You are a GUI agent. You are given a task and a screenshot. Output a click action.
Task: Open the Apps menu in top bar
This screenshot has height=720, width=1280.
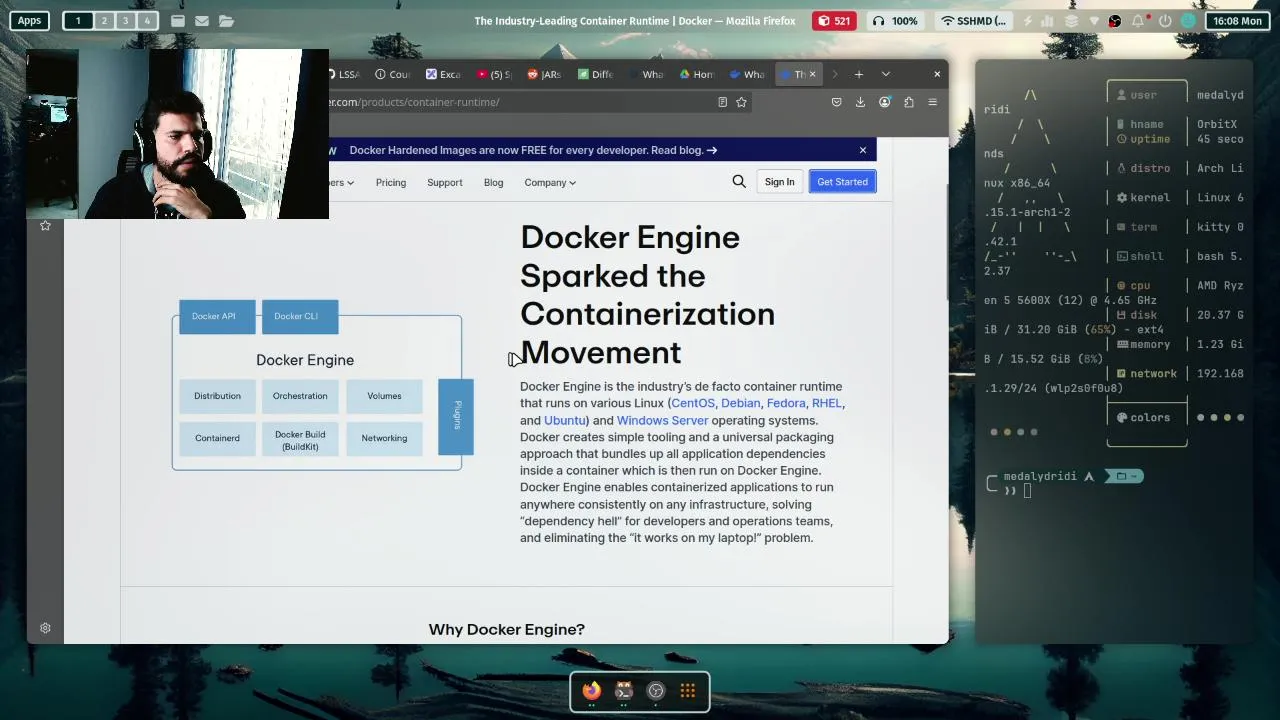pos(29,20)
